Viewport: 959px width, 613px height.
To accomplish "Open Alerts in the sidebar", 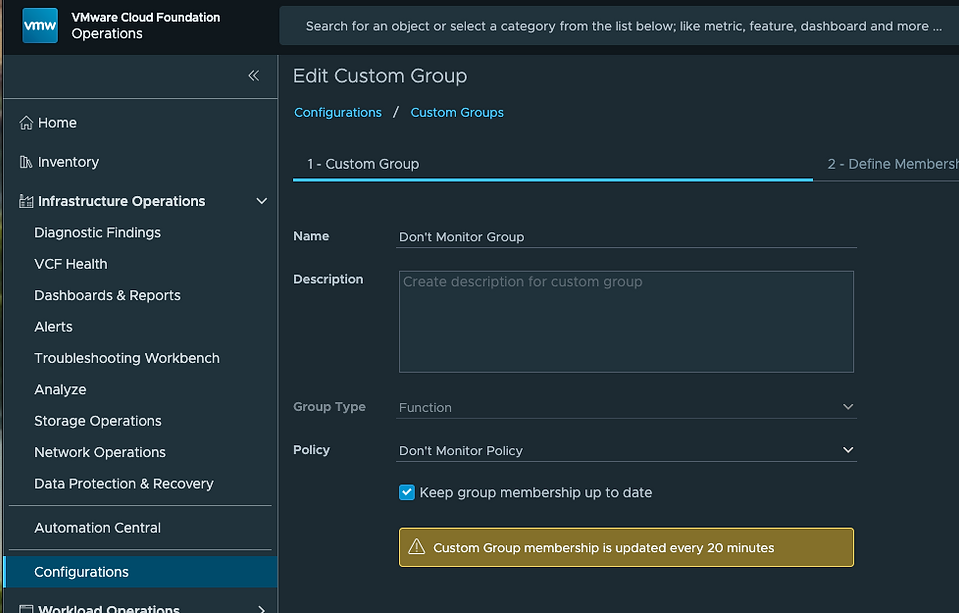I will (53, 327).
